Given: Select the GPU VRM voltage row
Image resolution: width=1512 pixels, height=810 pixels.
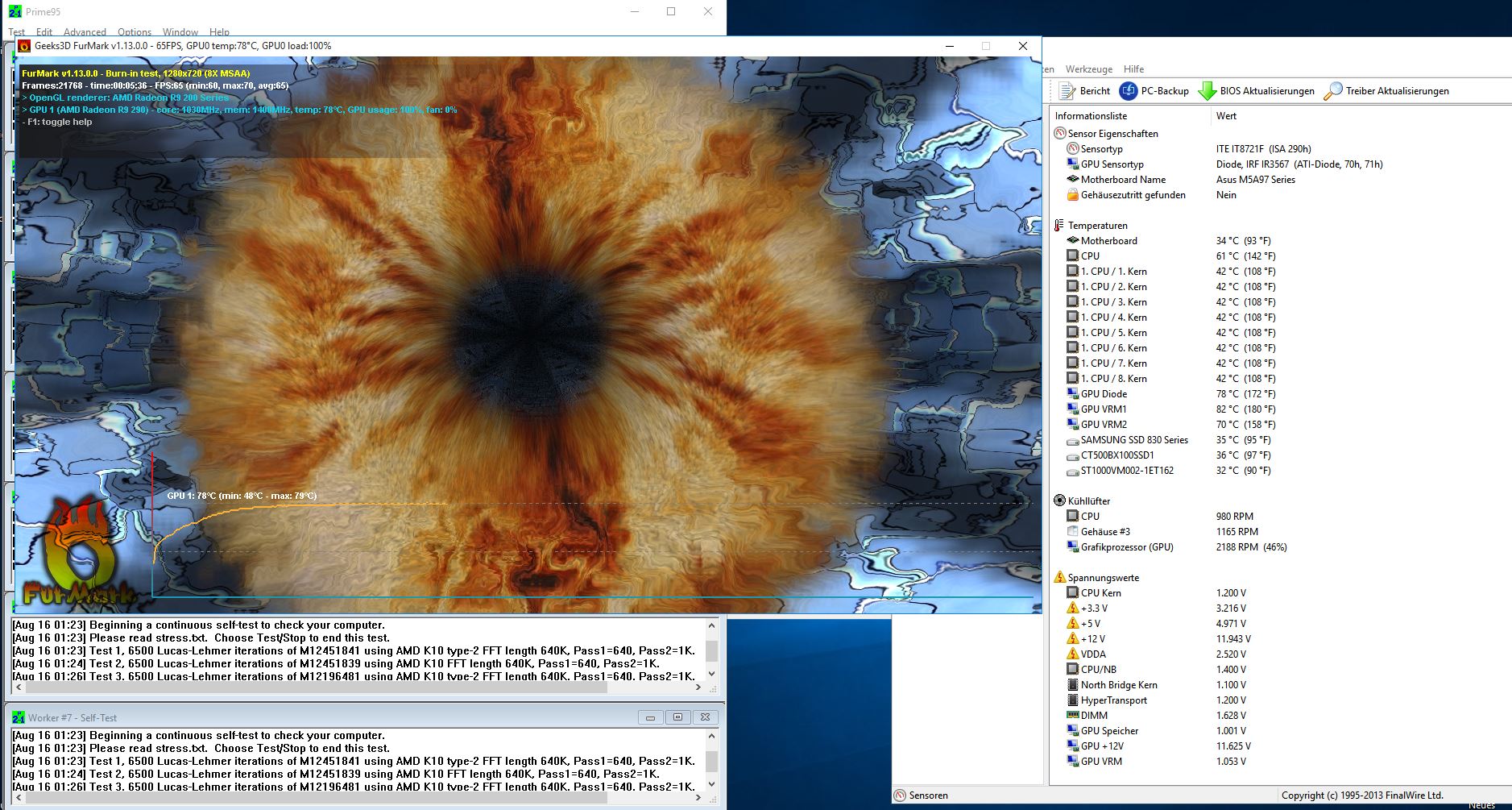Looking at the screenshot, I should pos(1280,762).
